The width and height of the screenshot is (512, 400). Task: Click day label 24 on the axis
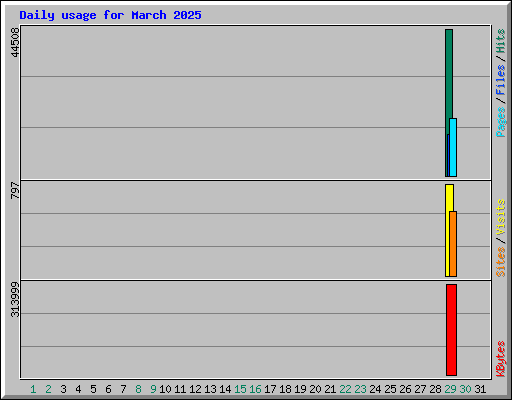pos(375,389)
